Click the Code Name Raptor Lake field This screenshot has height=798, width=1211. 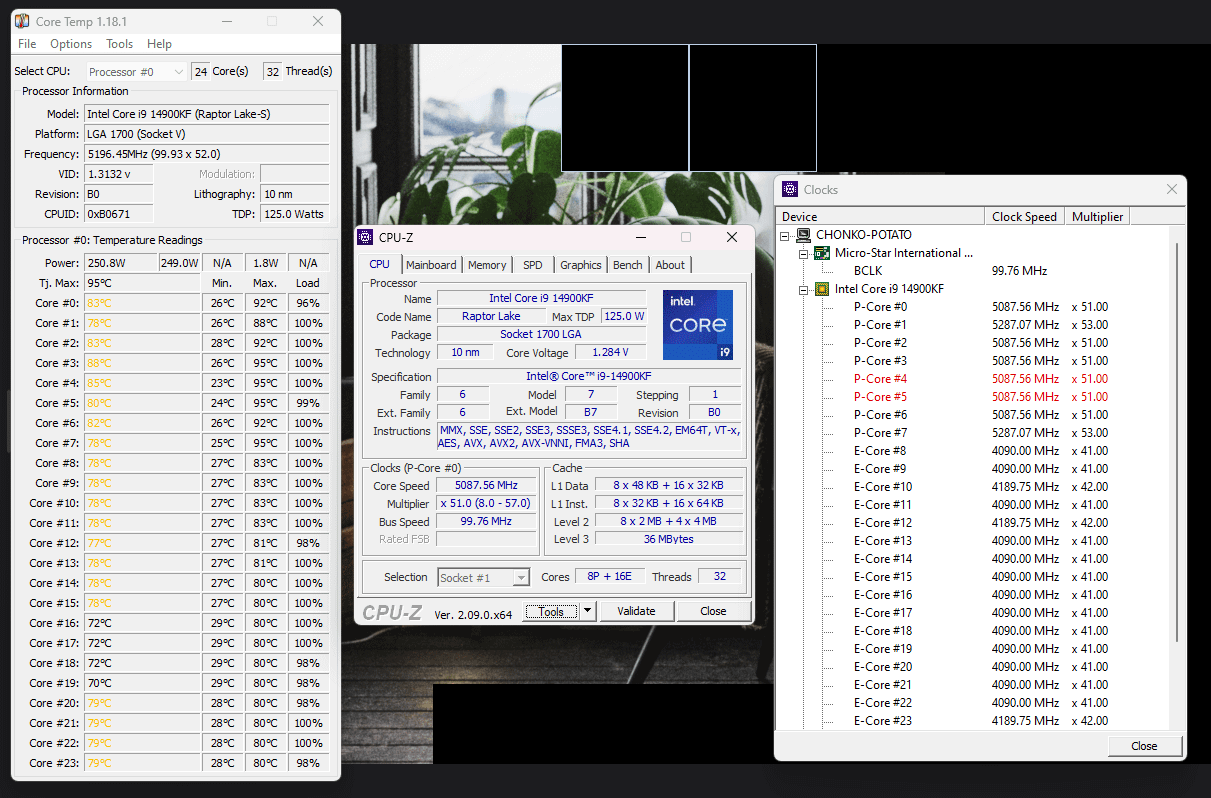491,317
